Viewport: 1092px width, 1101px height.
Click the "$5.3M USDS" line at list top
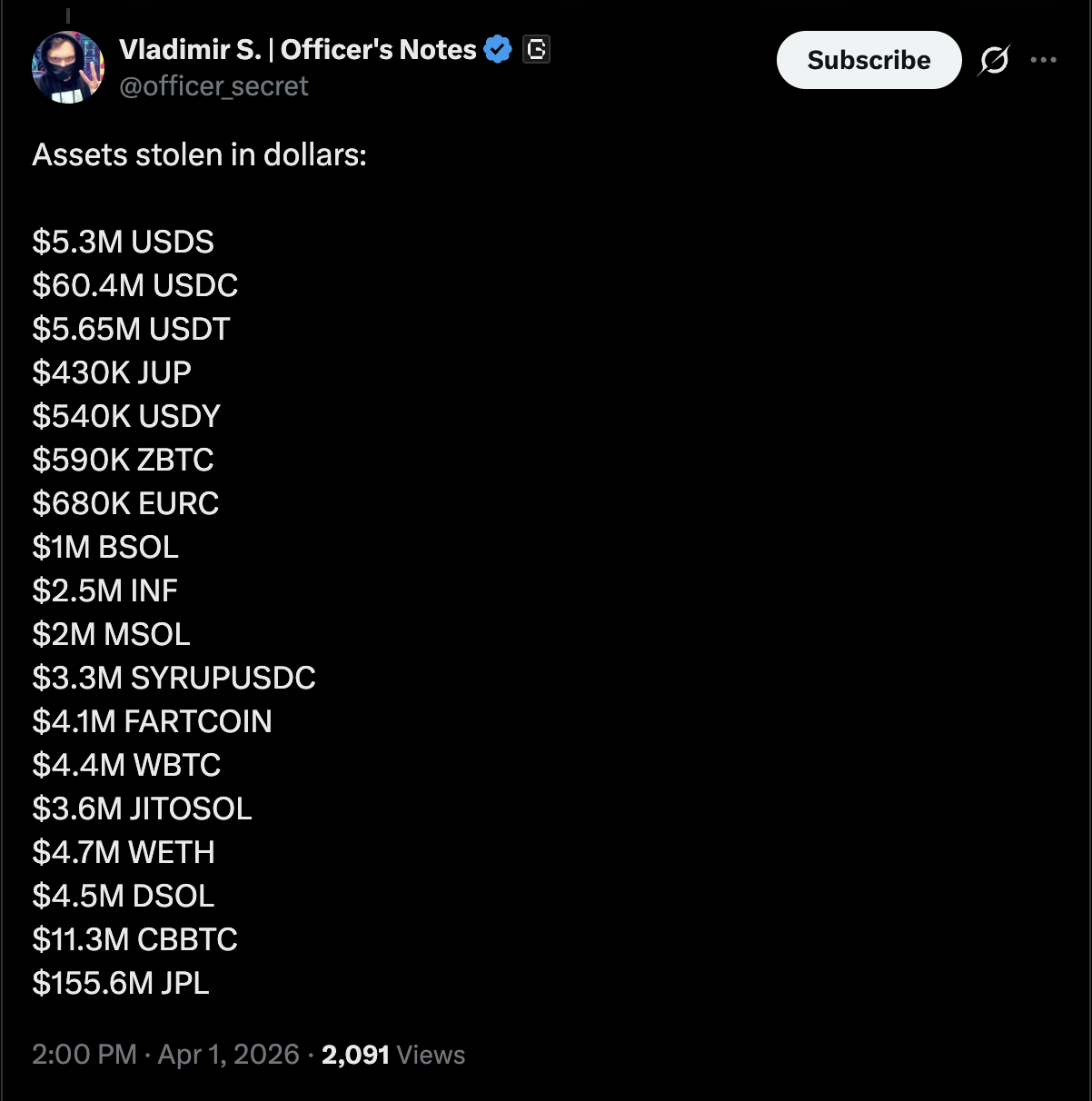pyautogui.click(x=122, y=242)
